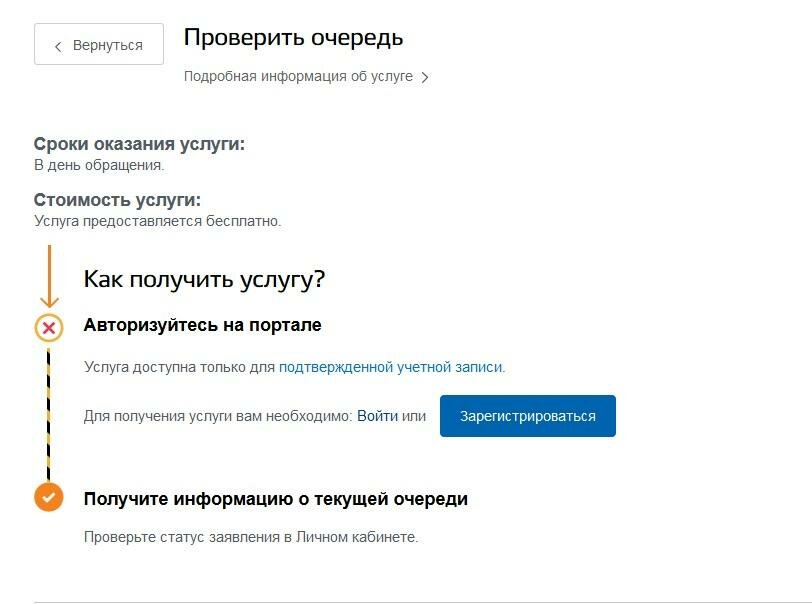Viewport: 812px width, 604px height.
Task: Click the red cross step status icon
Action: [49, 327]
